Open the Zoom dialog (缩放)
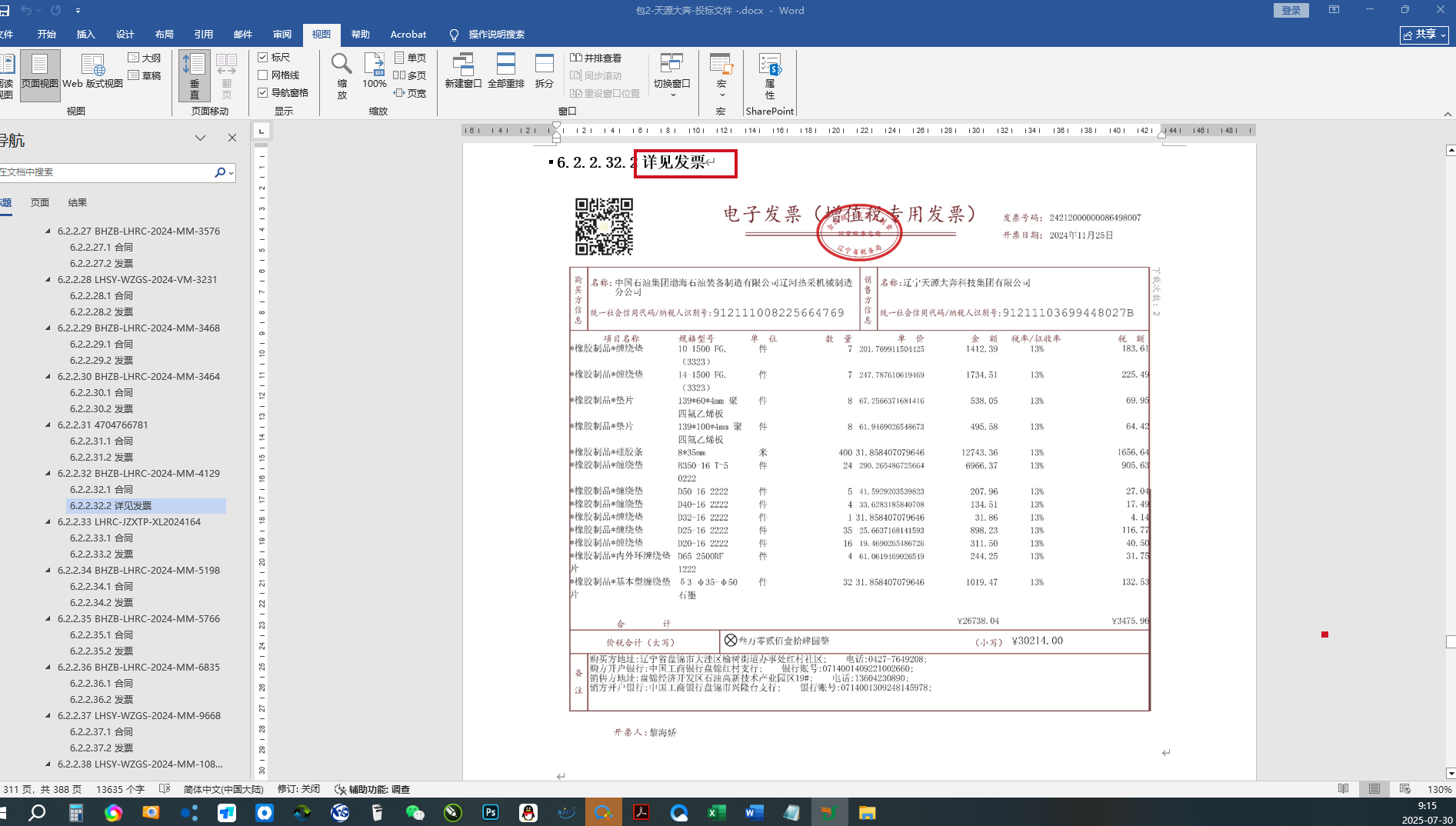 coord(342,75)
